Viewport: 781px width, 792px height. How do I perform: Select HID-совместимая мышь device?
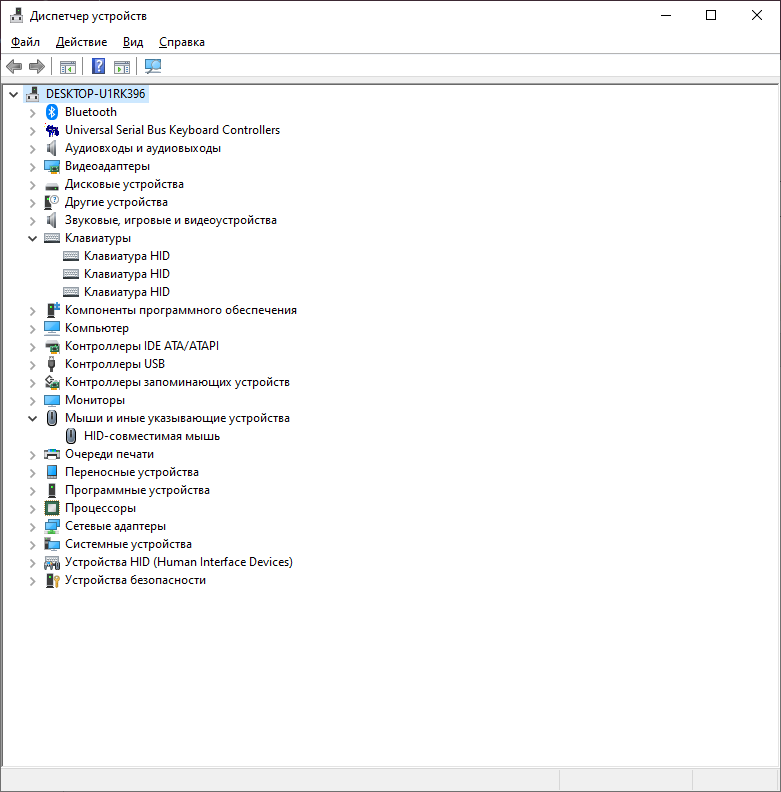152,436
